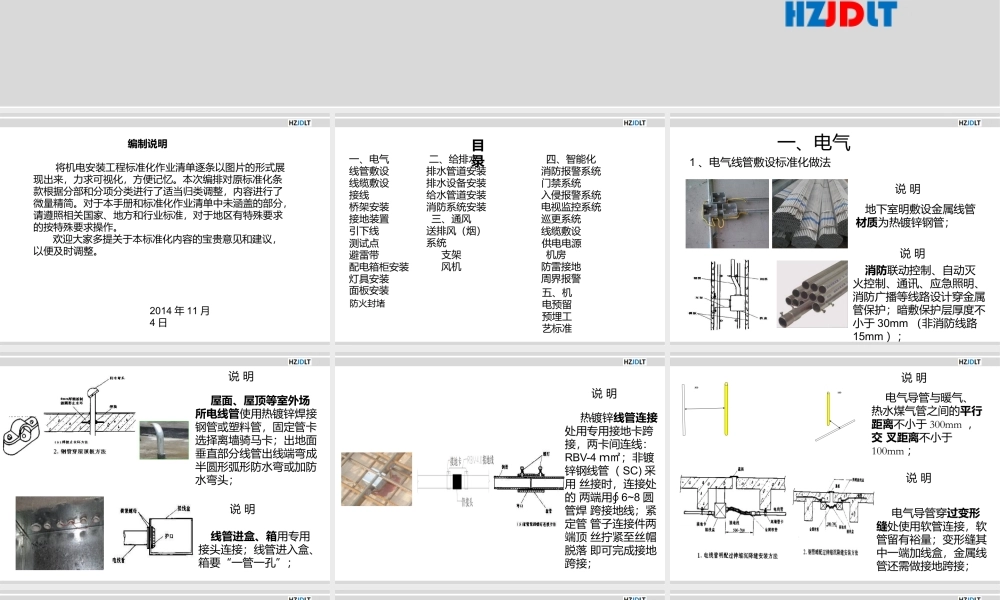Screen dimensions: 1000x600
Task: Select 桥架安装 in the contents
Action: pyautogui.click(x=369, y=207)
